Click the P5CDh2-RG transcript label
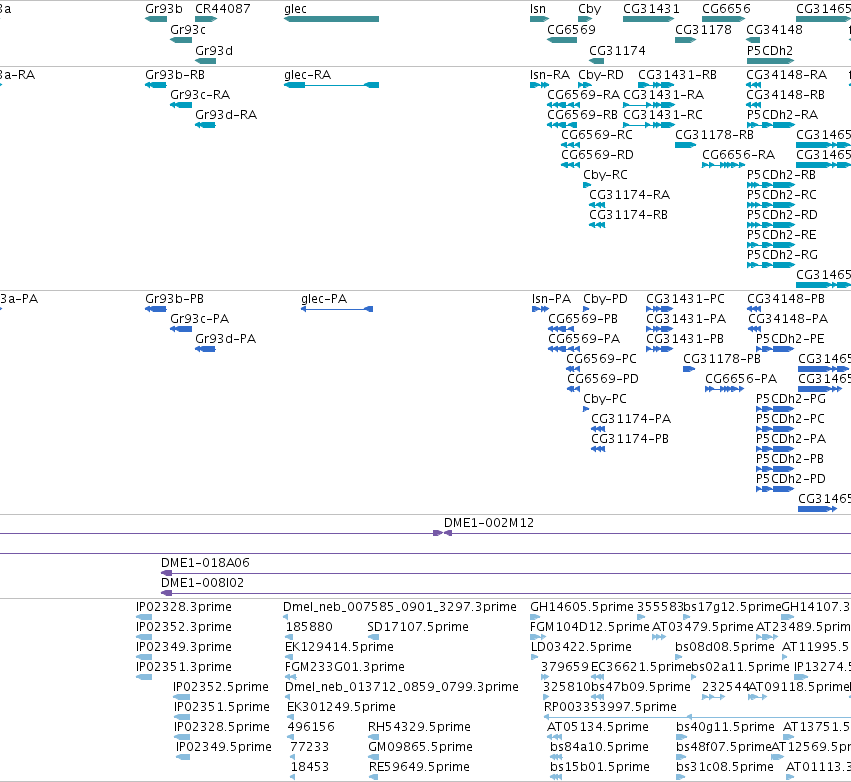This screenshot has width=851, height=782. (x=782, y=255)
